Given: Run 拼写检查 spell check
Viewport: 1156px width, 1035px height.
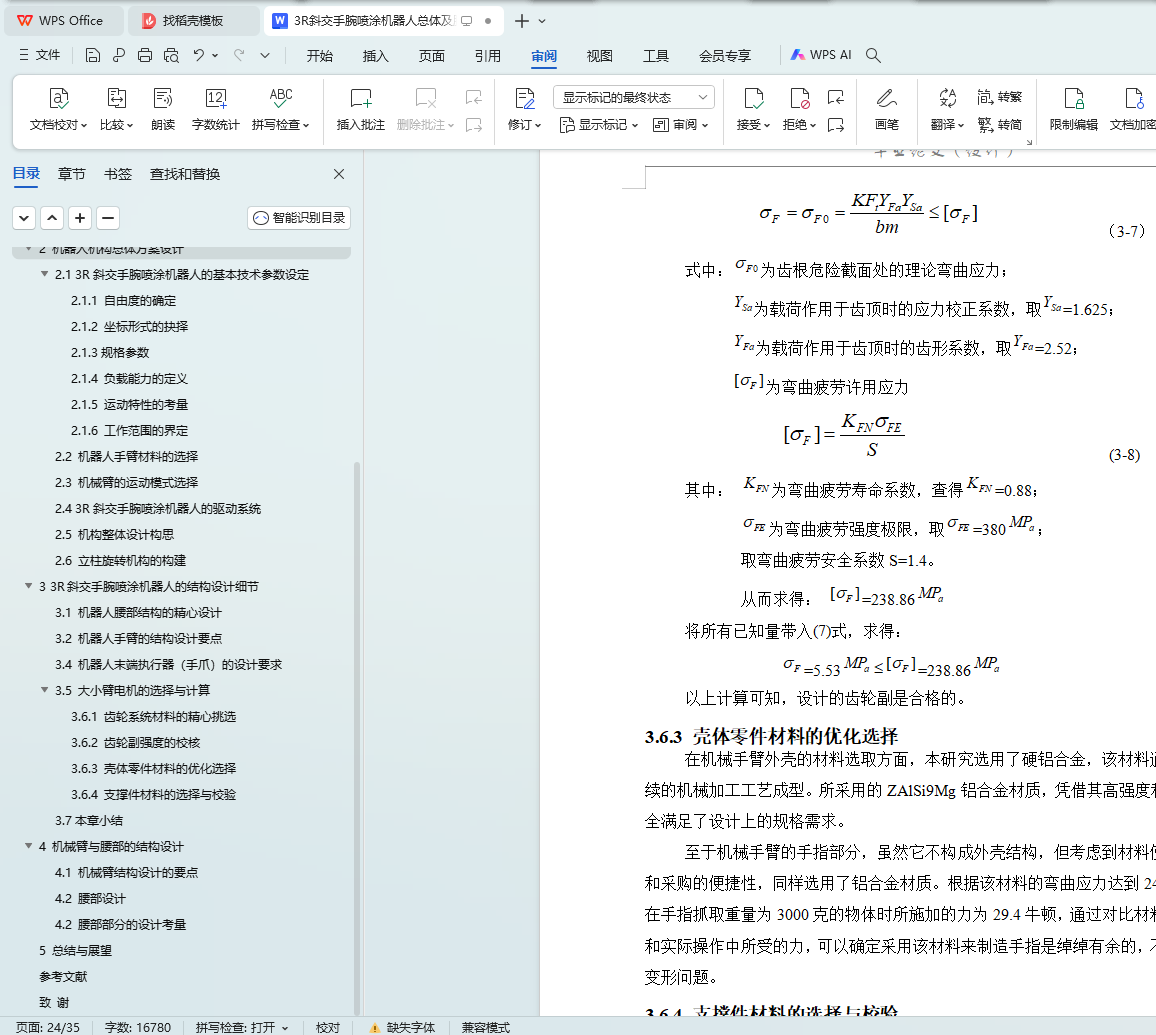Looking at the screenshot, I should click(280, 109).
